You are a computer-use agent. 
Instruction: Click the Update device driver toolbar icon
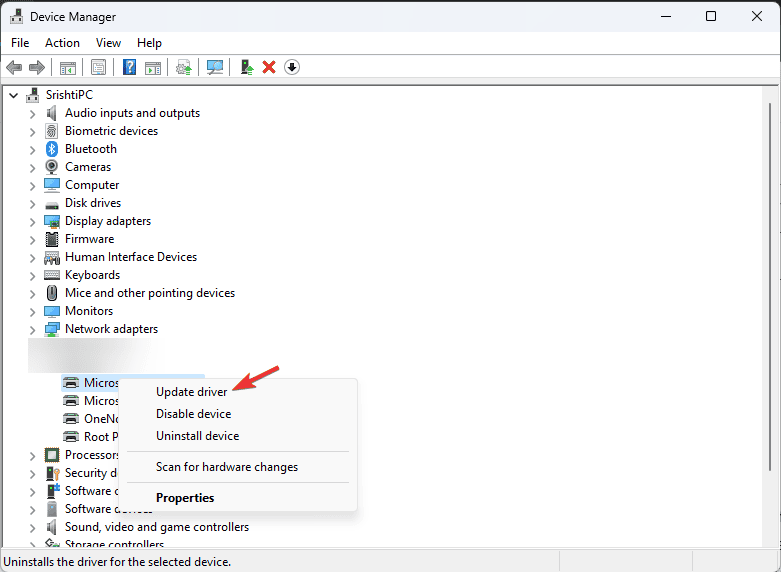point(247,67)
